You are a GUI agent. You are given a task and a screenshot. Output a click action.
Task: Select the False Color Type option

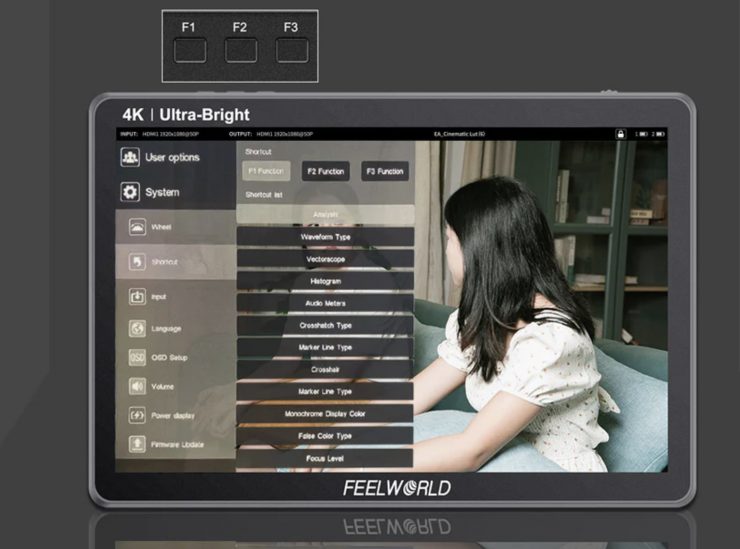click(325, 436)
